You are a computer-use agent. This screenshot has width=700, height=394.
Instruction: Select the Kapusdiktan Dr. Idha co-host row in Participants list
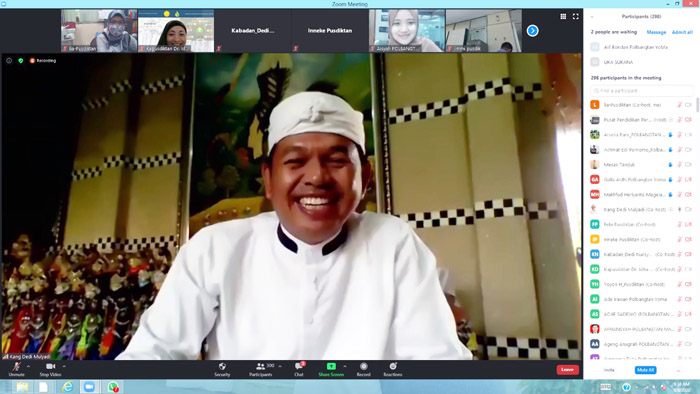pos(641,269)
